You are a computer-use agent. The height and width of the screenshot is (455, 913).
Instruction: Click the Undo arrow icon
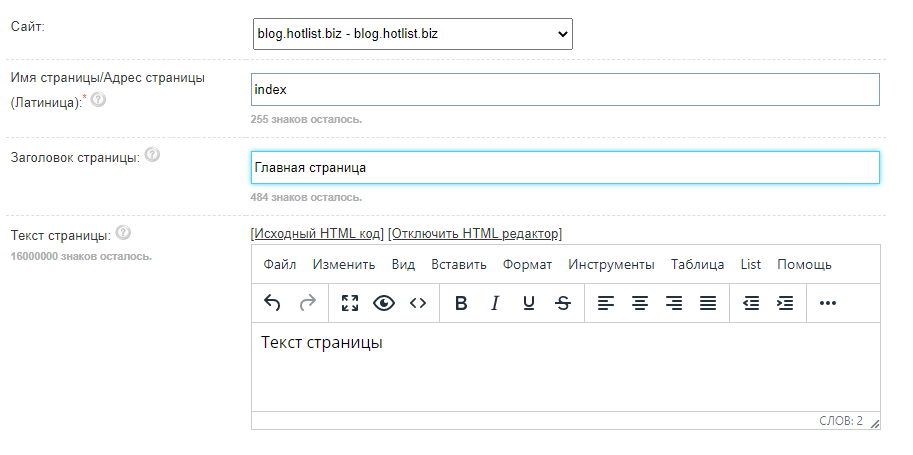[272, 303]
